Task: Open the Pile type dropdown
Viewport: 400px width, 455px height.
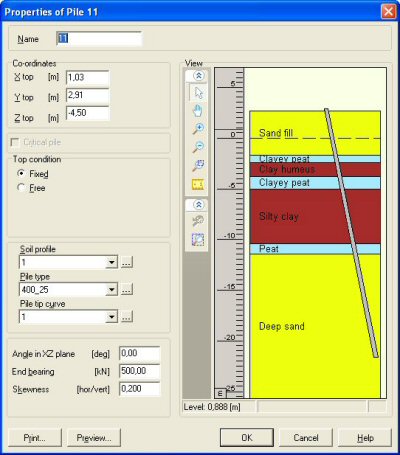Action: point(112,290)
